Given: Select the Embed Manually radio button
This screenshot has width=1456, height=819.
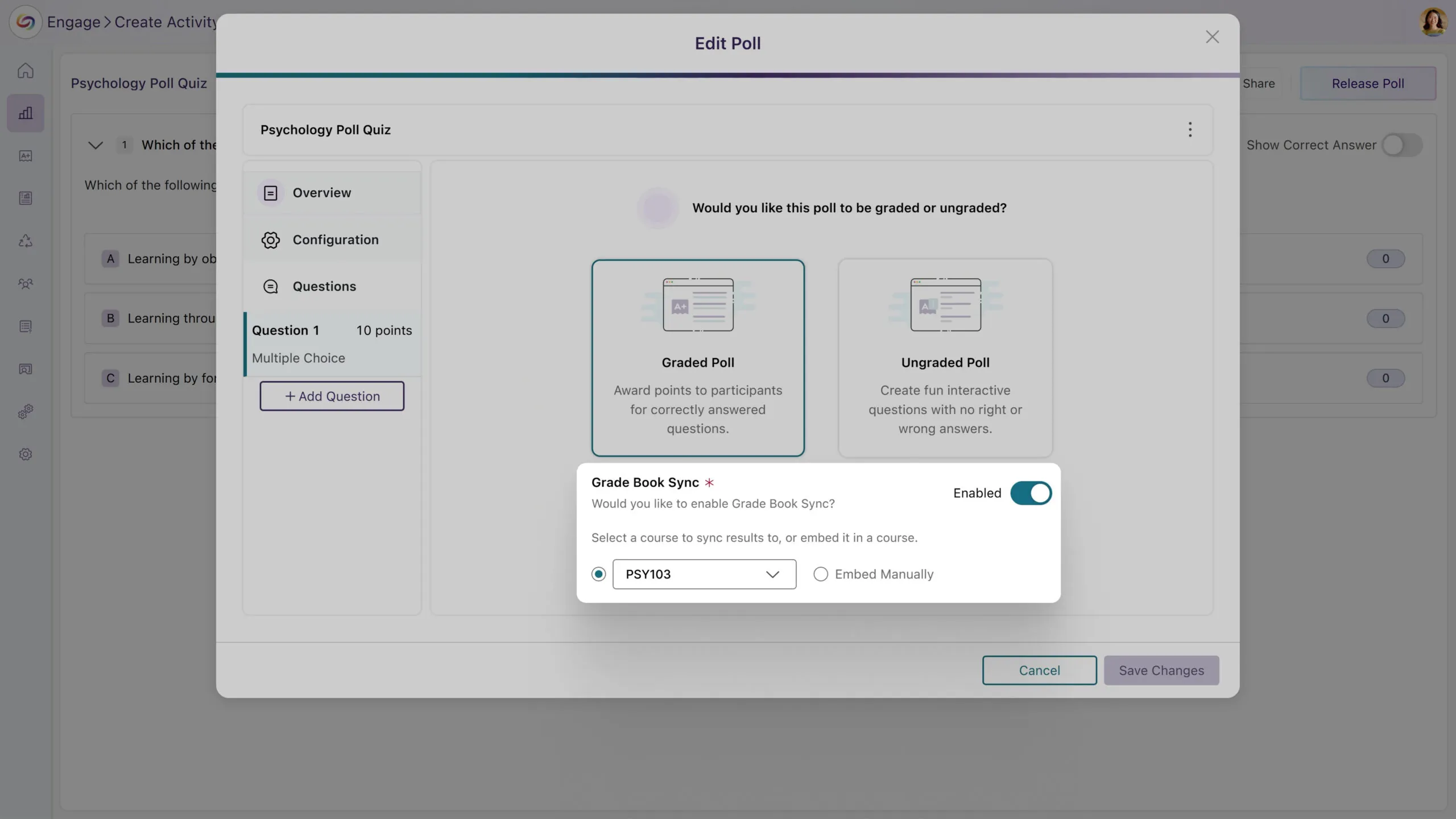Looking at the screenshot, I should [x=820, y=574].
